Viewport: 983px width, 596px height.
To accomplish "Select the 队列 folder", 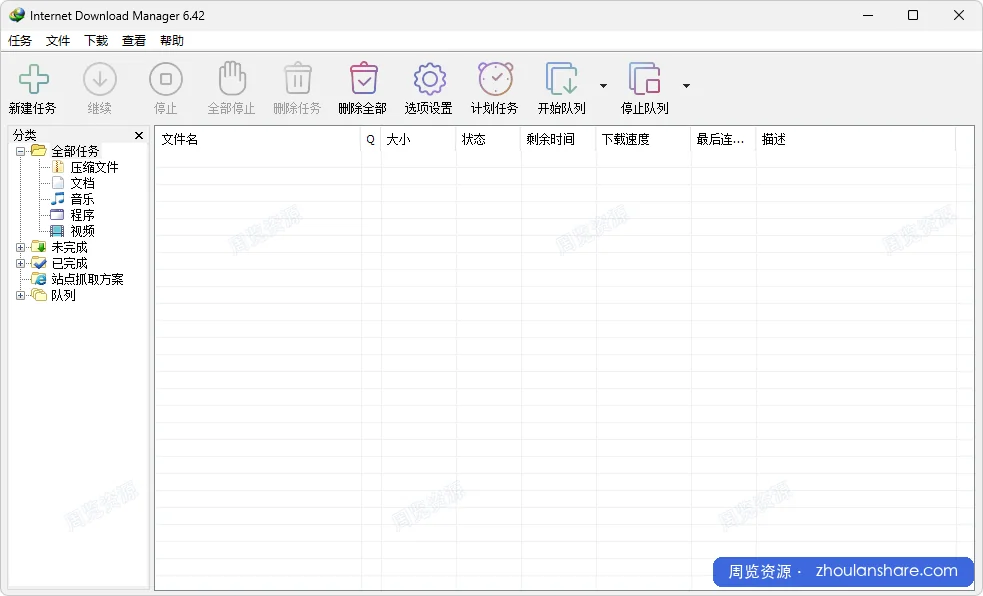I will click(x=63, y=295).
